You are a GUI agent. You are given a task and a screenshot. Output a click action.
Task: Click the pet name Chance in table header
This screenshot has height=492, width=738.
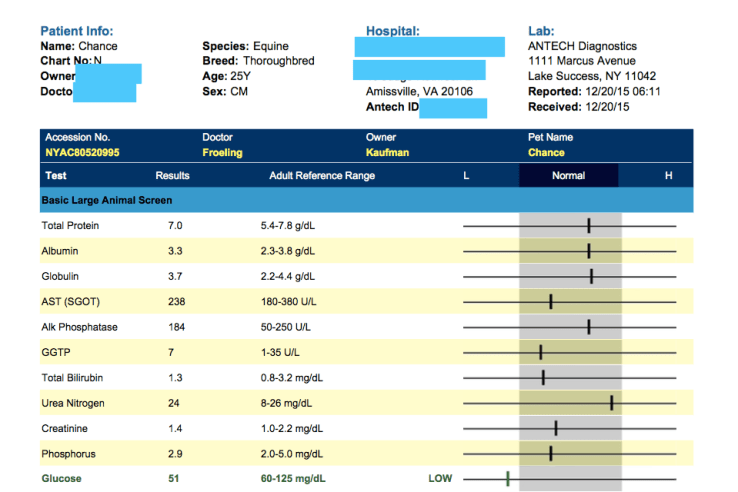(x=546, y=153)
